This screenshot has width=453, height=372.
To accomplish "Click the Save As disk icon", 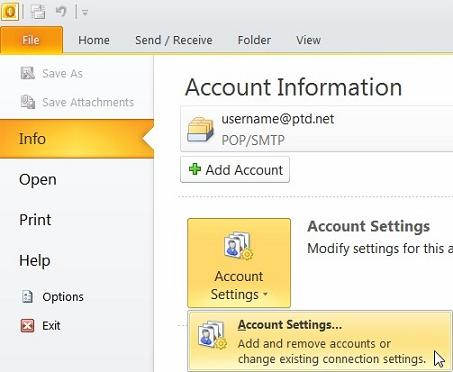I will tap(27, 73).
